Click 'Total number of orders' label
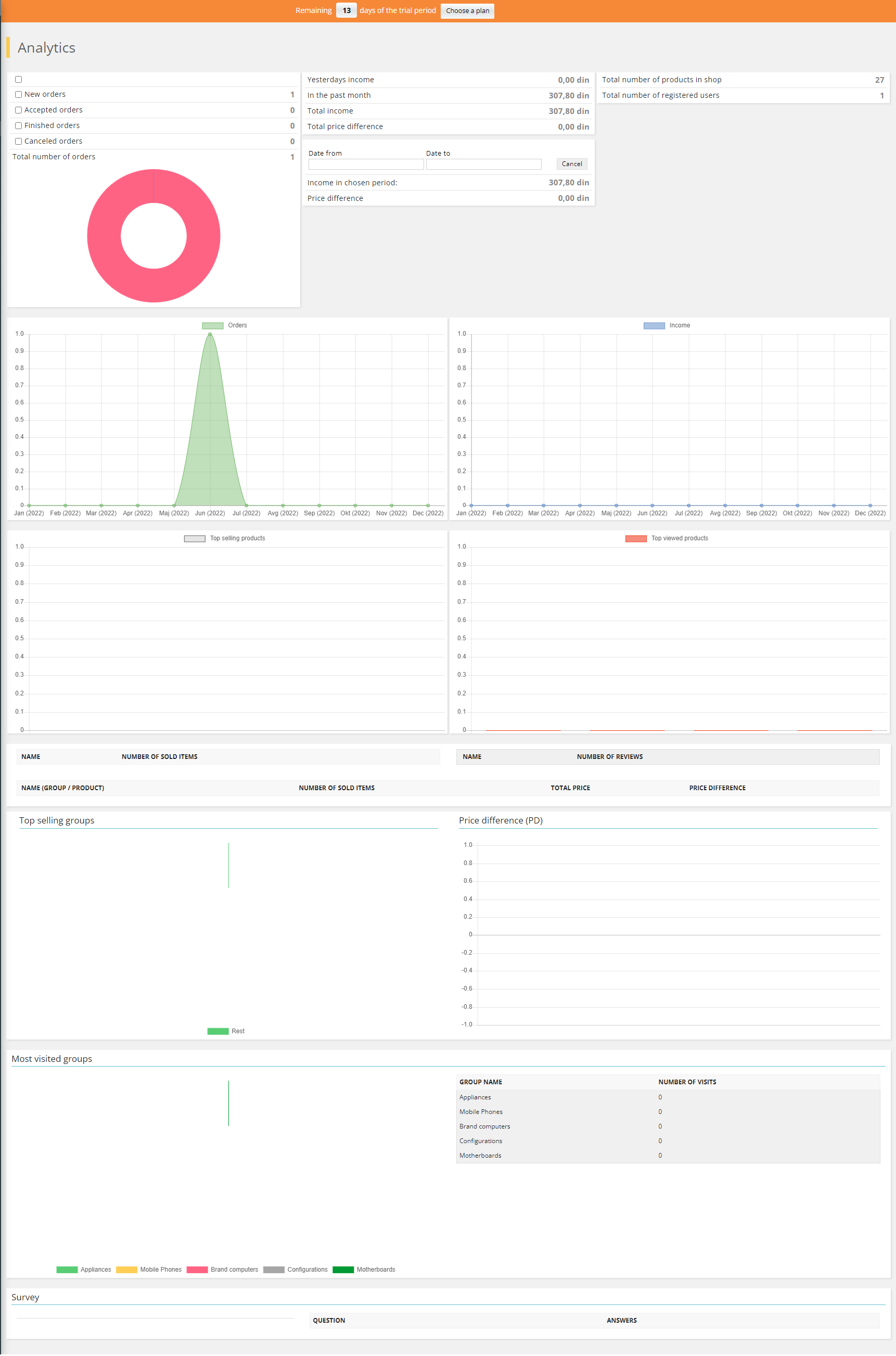 tap(54, 157)
